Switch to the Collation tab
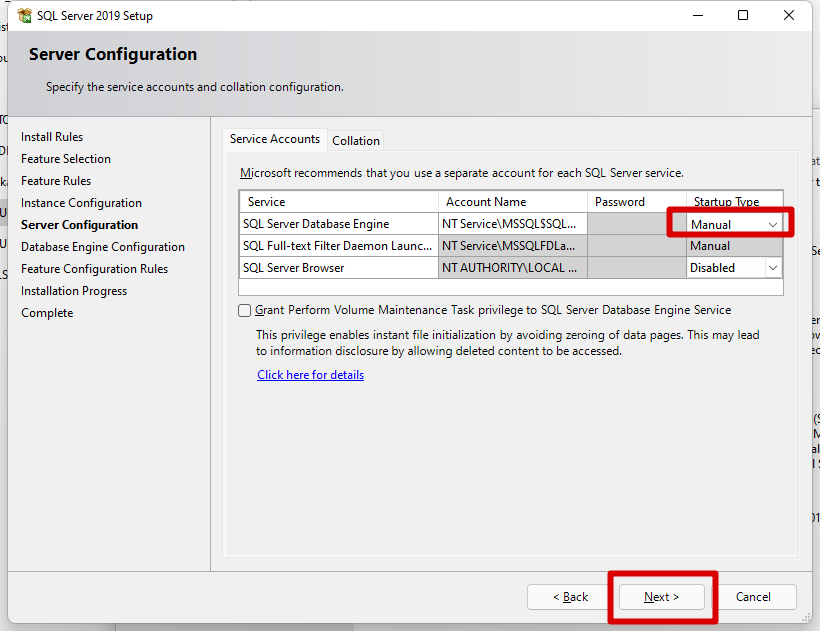The image size is (820, 631). (x=356, y=141)
